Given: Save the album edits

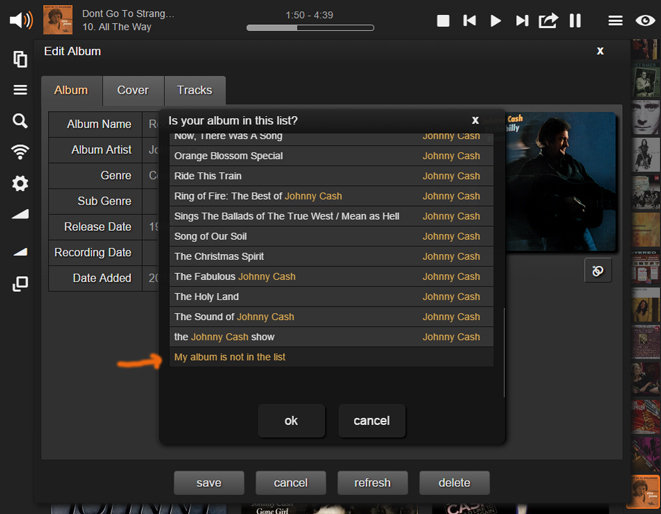Looking at the screenshot, I should tap(209, 483).
